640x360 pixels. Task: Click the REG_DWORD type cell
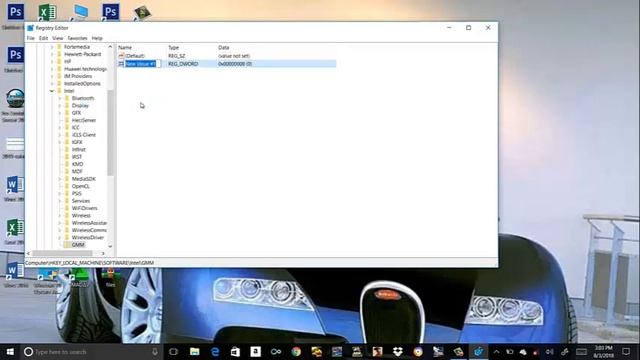pyautogui.click(x=183, y=64)
